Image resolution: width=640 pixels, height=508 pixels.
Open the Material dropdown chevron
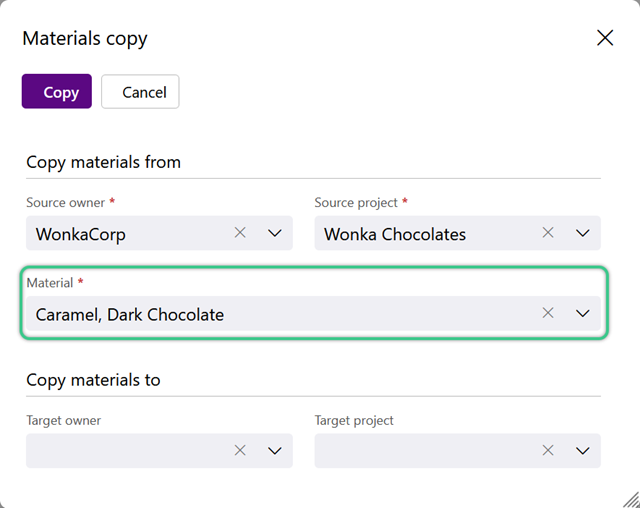pyautogui.click(x=582, y=313)
